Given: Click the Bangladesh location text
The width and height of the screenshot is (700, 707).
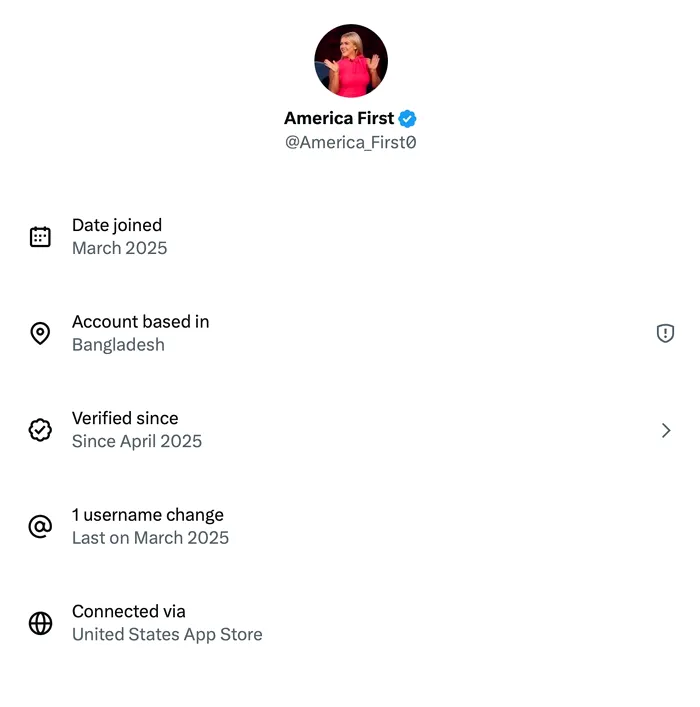Looking at the screenshot, I should point(118,345).
